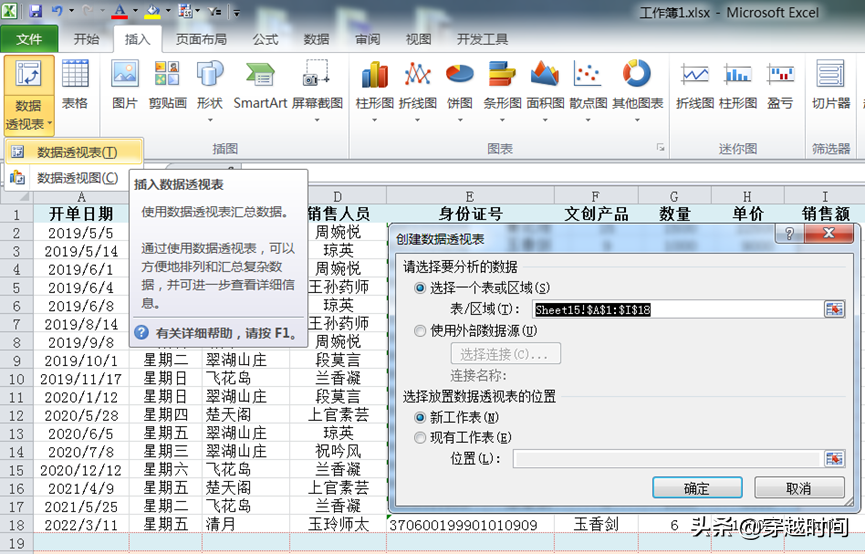Screen dimensions: 865x554
Task: Open the fill color dropdown arrow
Action: 168,11
